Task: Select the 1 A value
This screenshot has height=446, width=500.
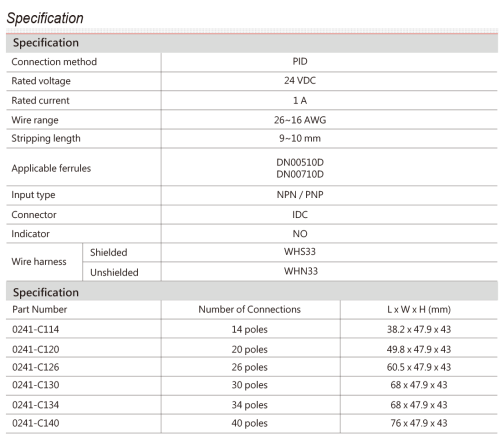Action: coord(300,100)
